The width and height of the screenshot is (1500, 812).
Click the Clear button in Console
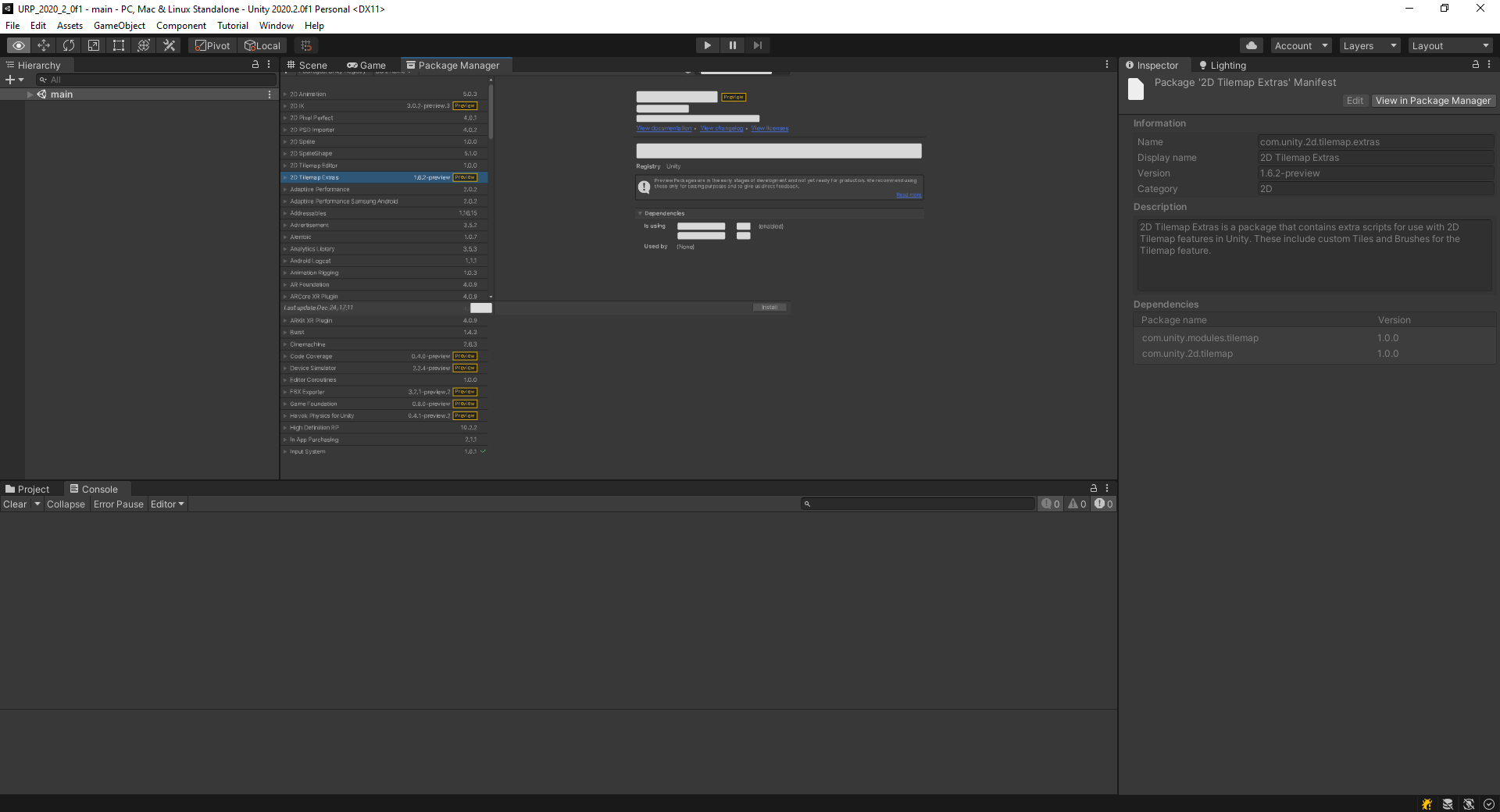pyautogui.click(x=15, y=504)
